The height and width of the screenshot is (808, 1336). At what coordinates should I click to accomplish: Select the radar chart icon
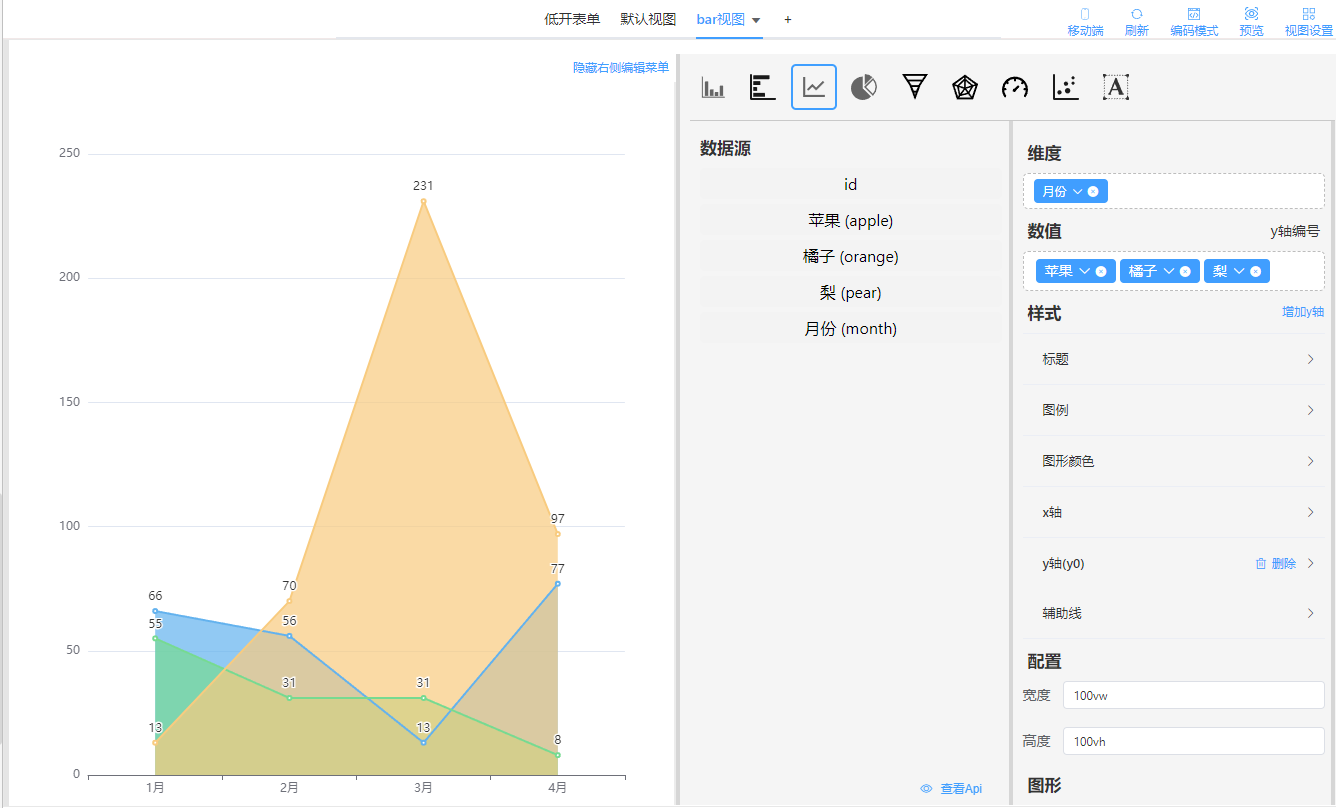tap(964, 88)
